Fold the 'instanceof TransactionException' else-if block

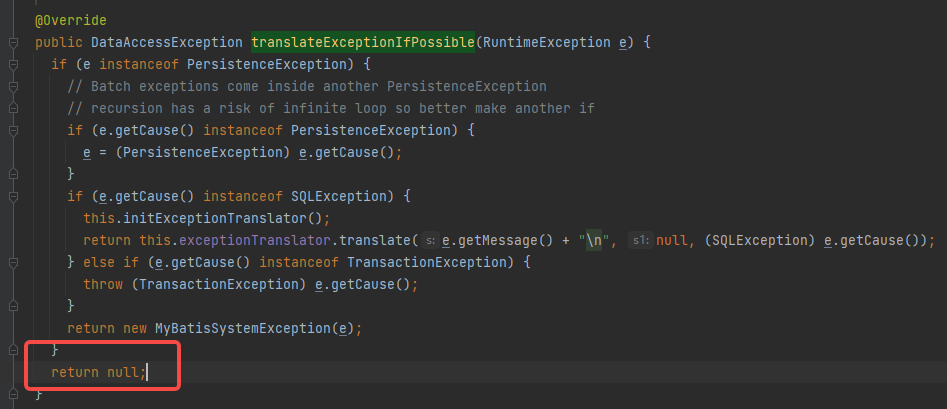[13, 262]
